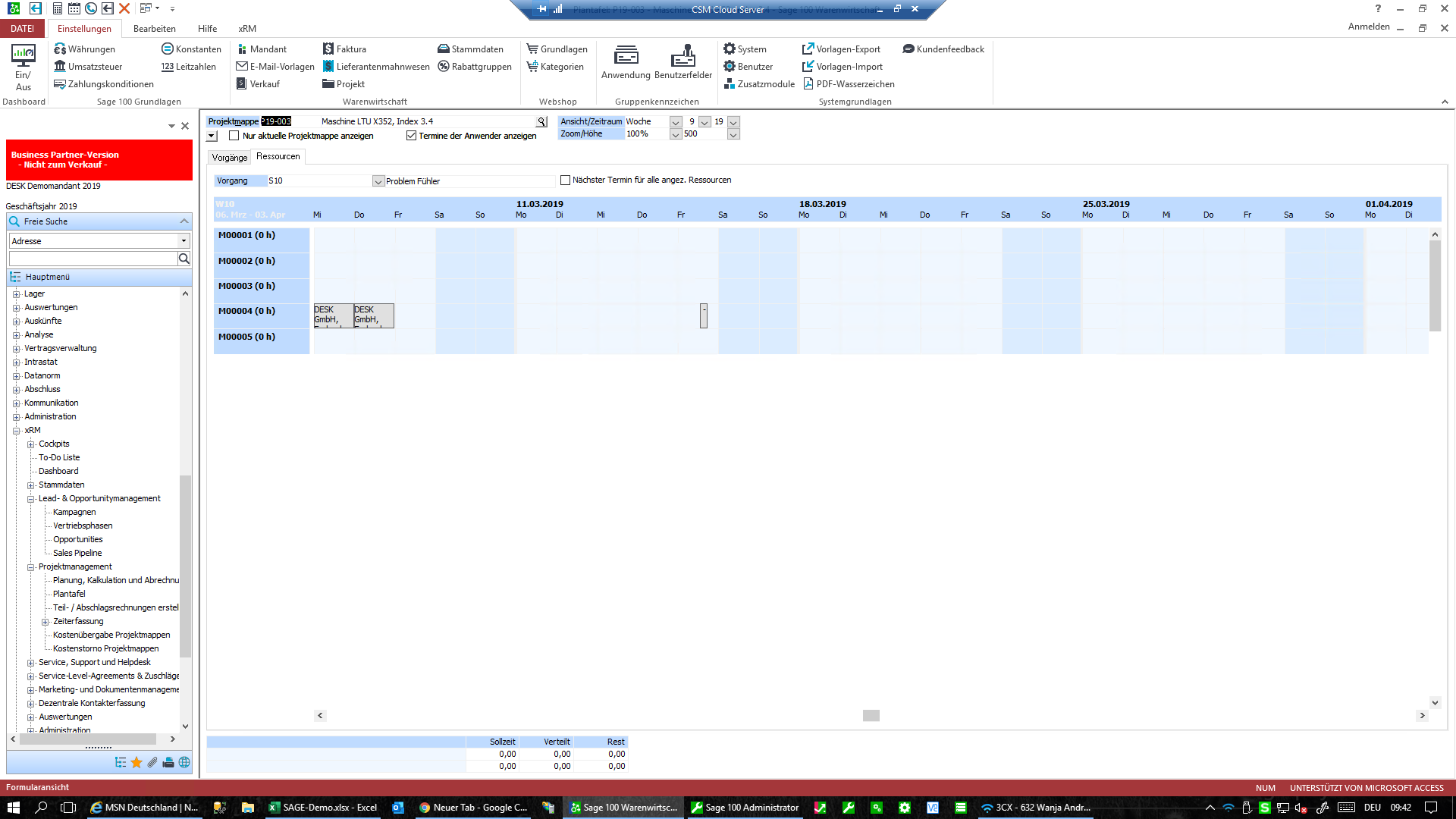The height and width of the screenshot is (819, 1456).
Task: Switch to the Bearbeiten ribbon tab
Action: pyautogui.click(x=155, y=29)
